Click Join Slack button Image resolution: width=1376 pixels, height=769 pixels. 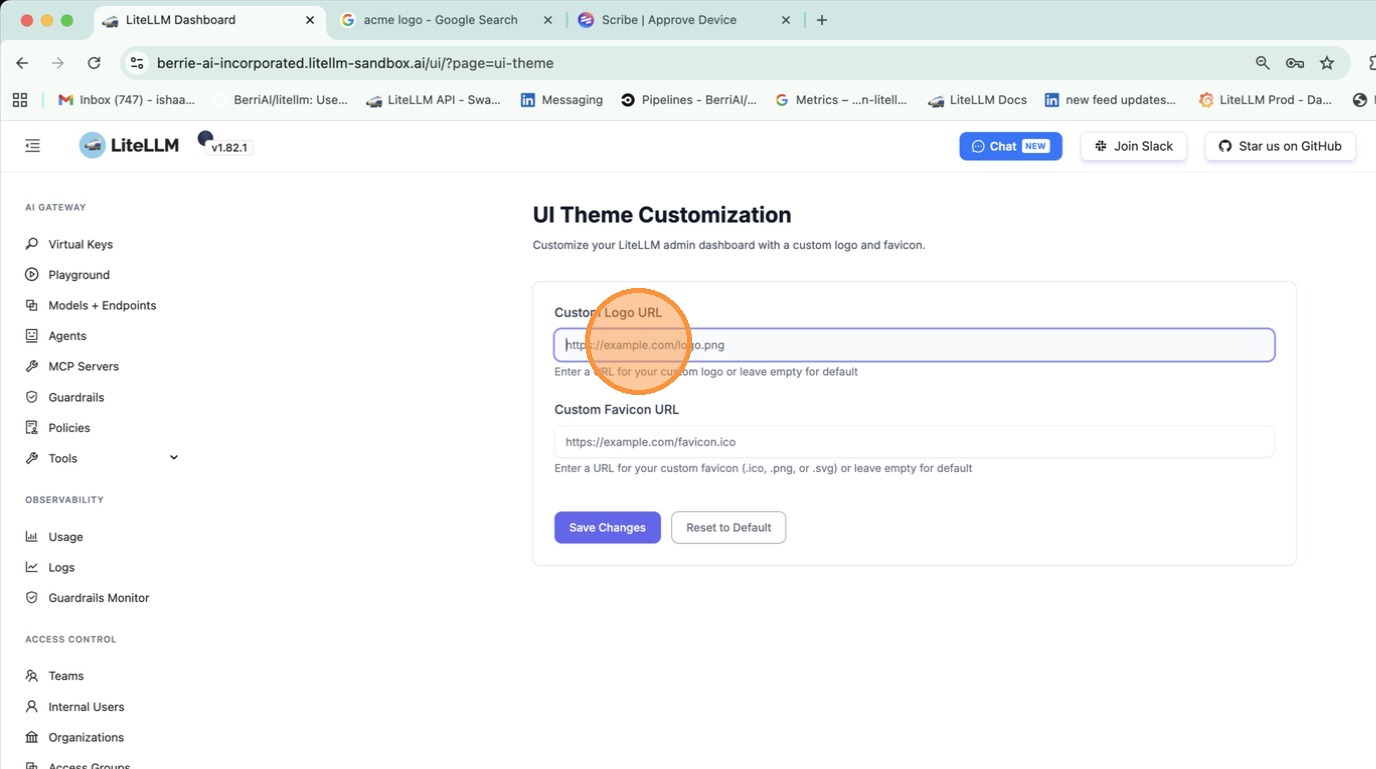click(1134, 146)
